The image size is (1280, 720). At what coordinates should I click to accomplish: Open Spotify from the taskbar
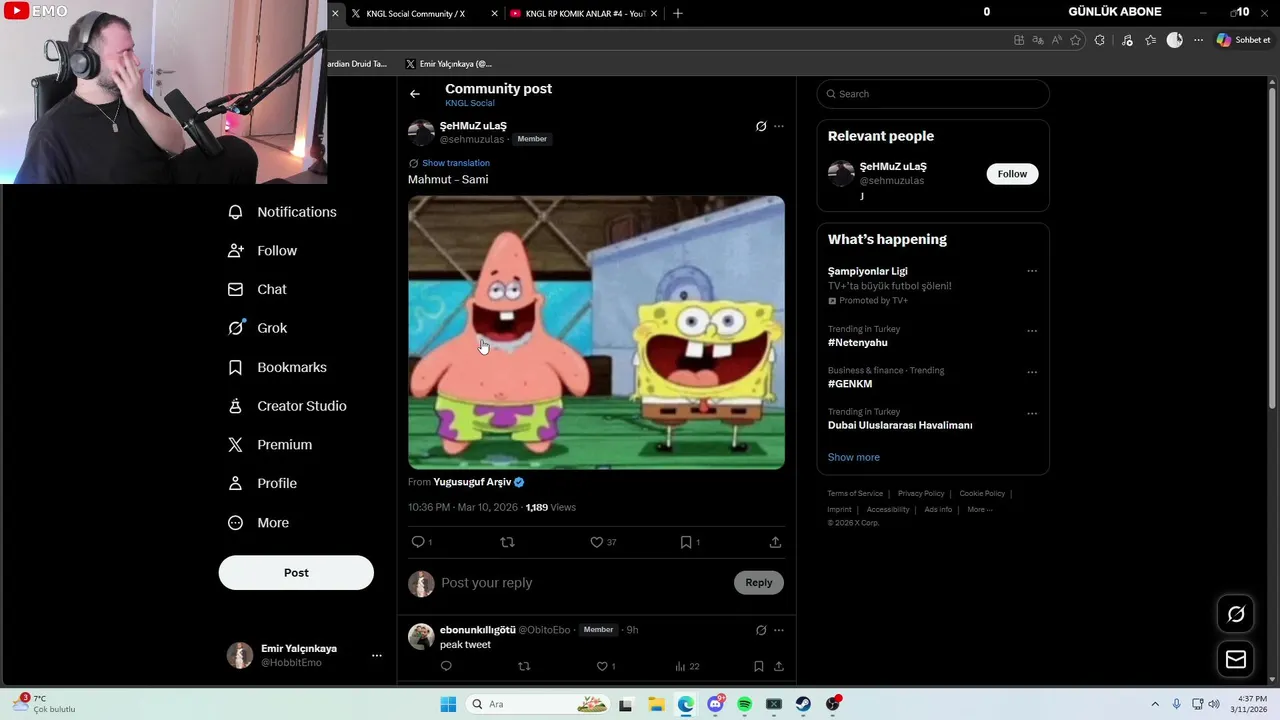click(x=745, y=704)
